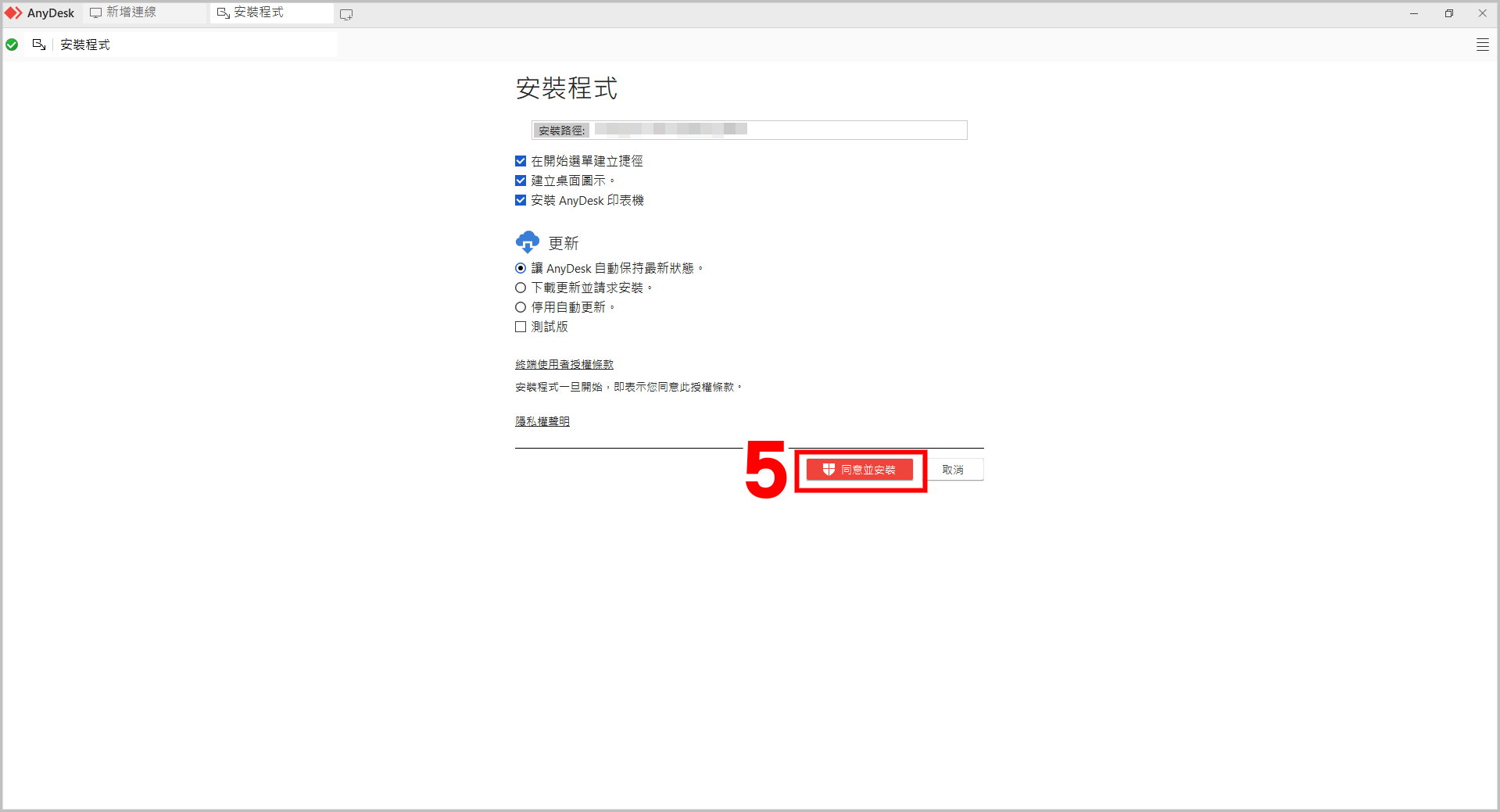1500x812 pixels.
Task: Close the AnyDesk window
Action: click(1482, 13)
